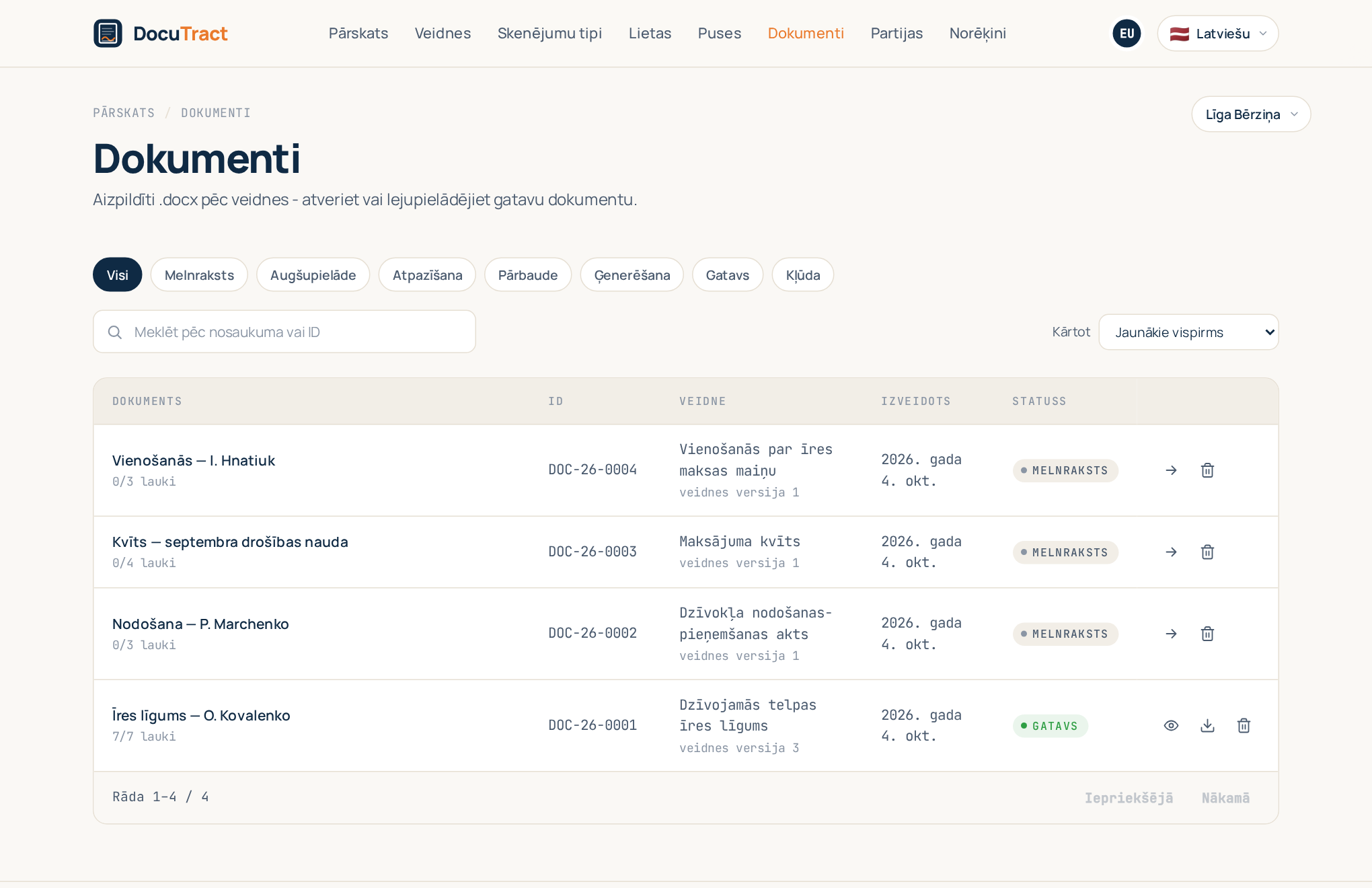Image resolution: width=1372 pixels, height=888 pixels.
Task: Open Skenējumu tipi in navigation
Action: click(549, 33)
